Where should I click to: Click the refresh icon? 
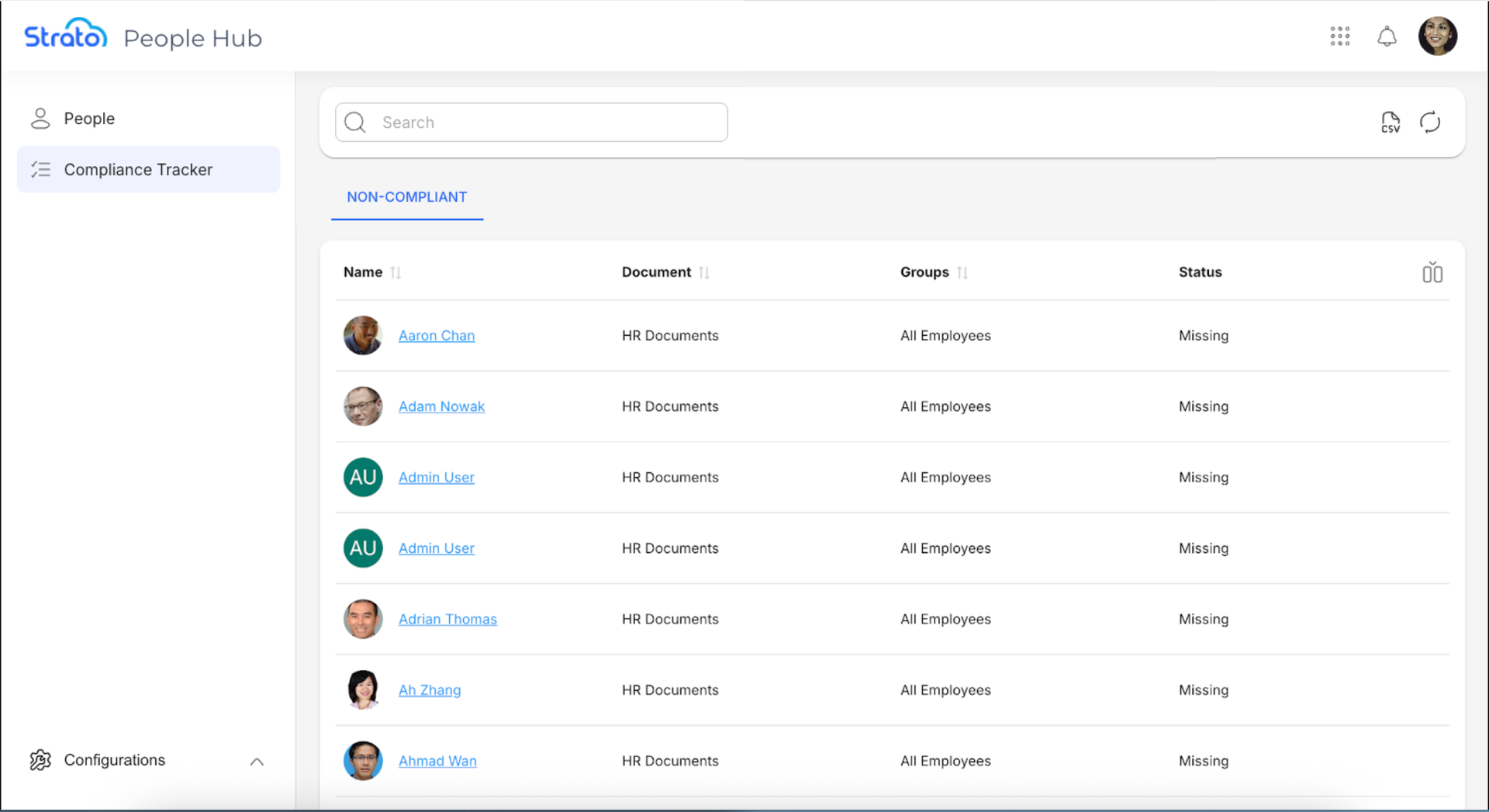(1430, 123)
